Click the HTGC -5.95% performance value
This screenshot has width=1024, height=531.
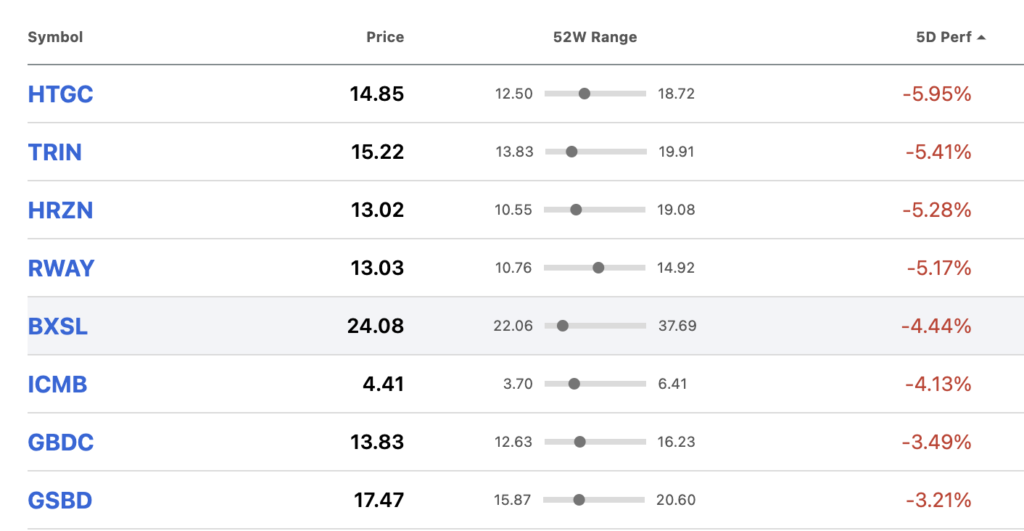(937, 94)
